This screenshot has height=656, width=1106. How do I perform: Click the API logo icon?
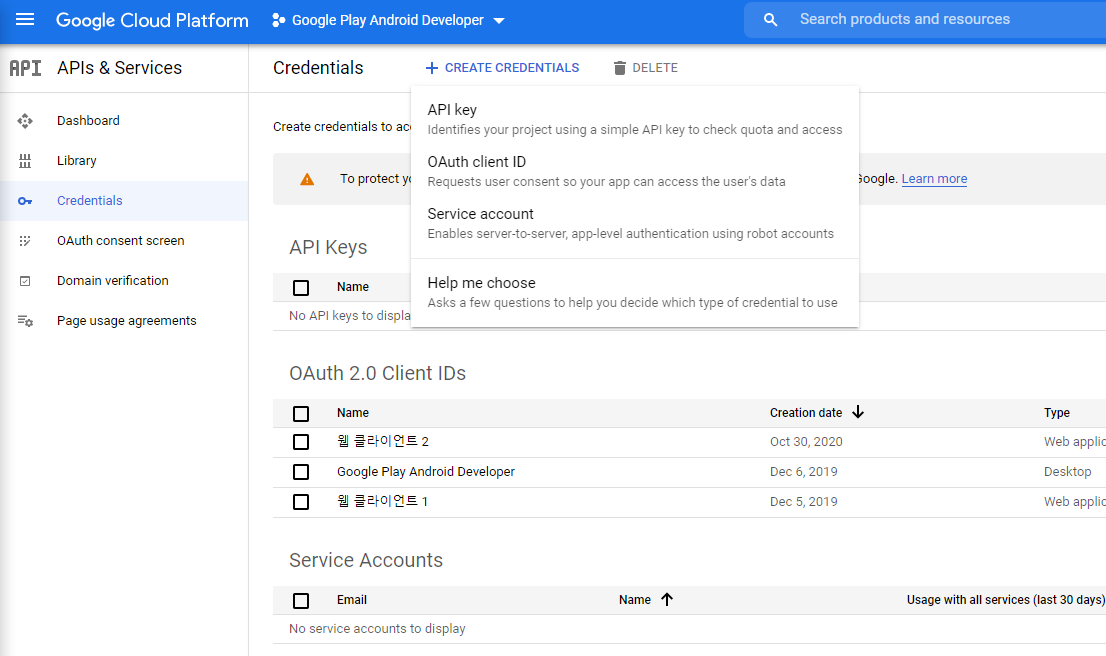tap(25, 68)
